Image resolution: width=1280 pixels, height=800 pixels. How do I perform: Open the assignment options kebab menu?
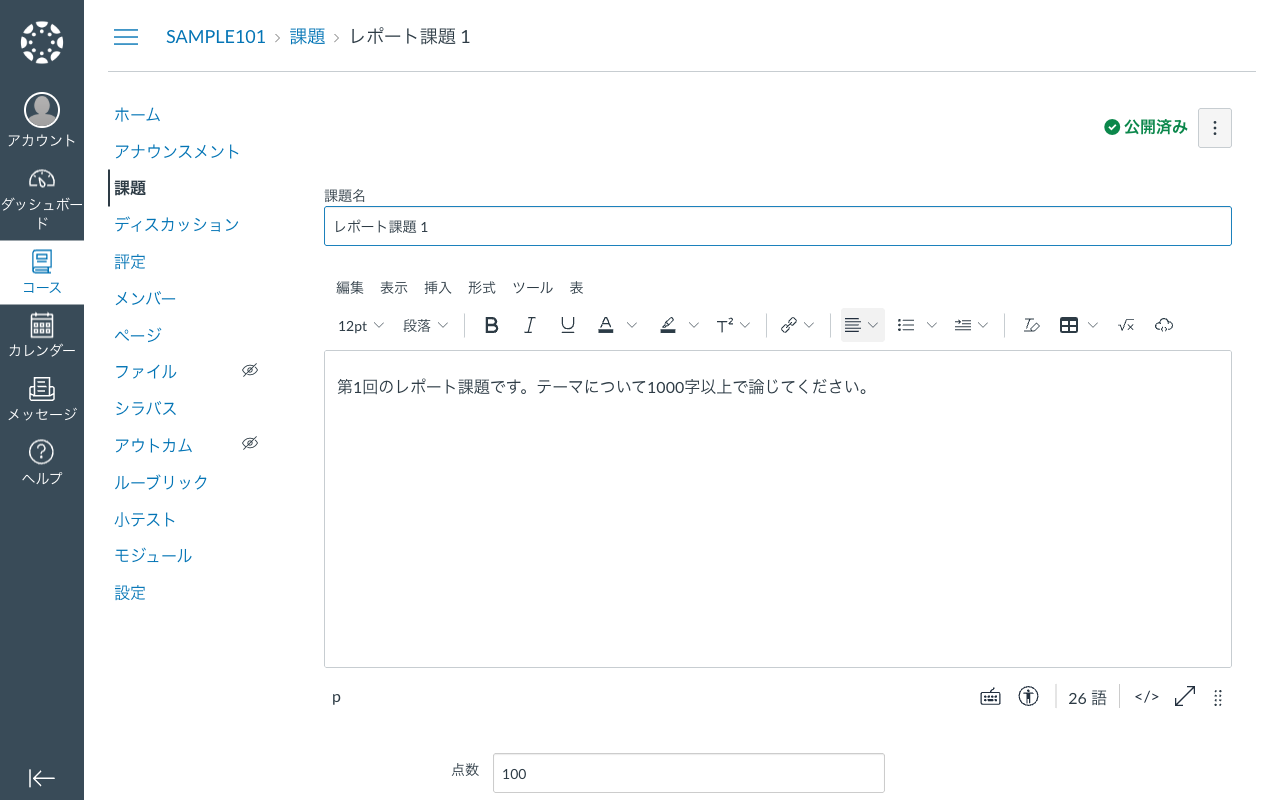(x=1214, y=127)
